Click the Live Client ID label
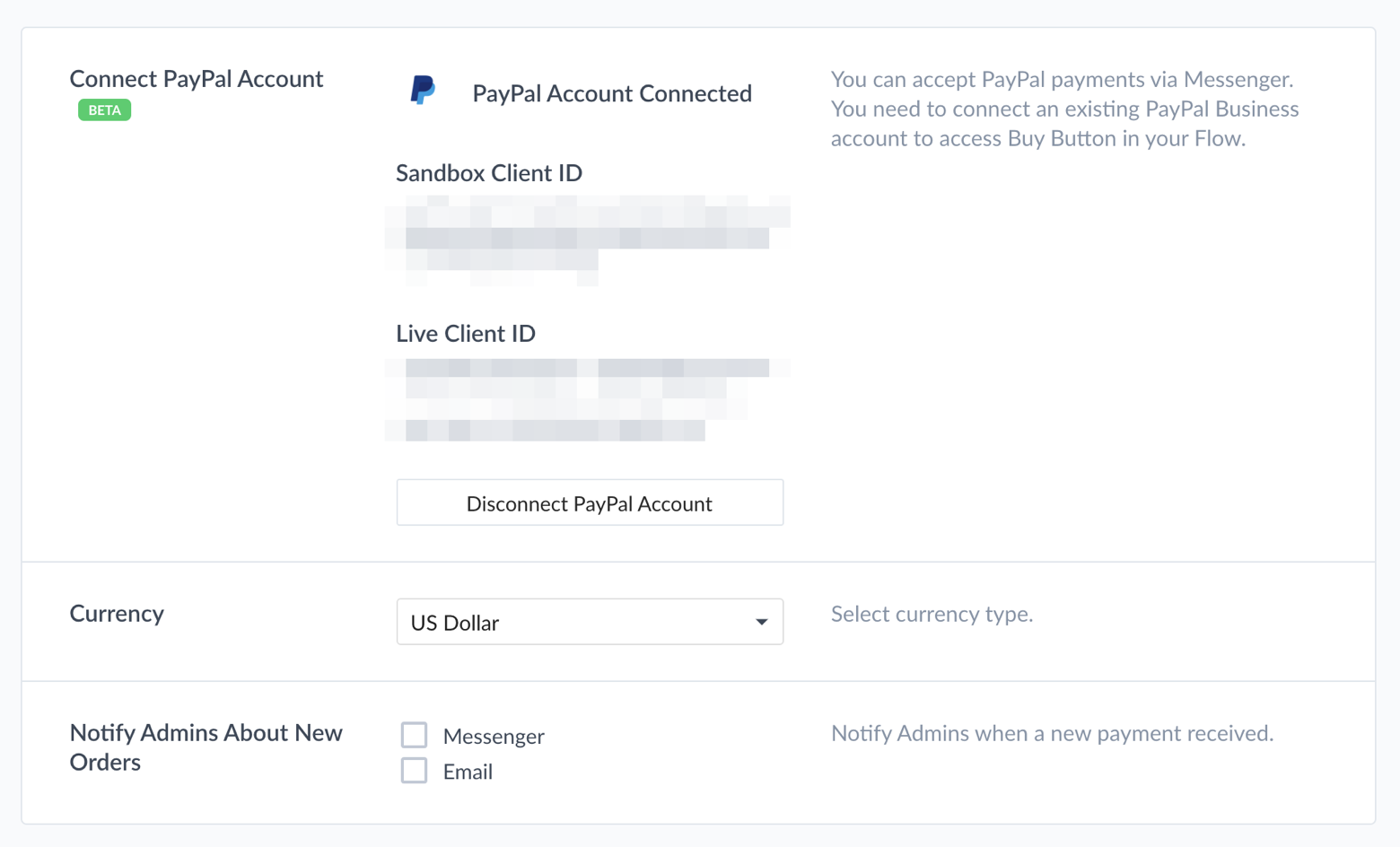The height and width of the screenshot is (847, 1400). [x=466, y=333]
